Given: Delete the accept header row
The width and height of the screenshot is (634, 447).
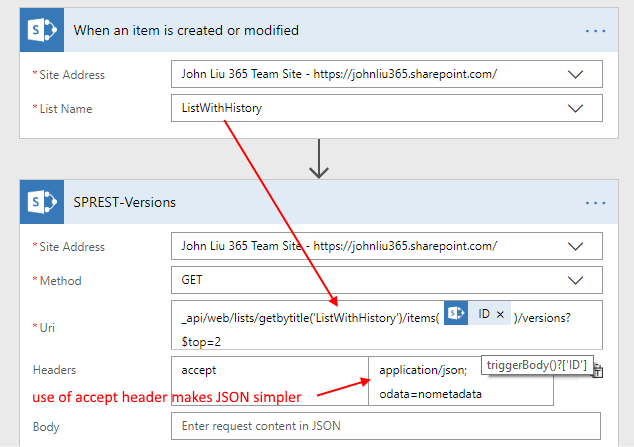Looking at the screenshot, I should [x=598, y=371].
